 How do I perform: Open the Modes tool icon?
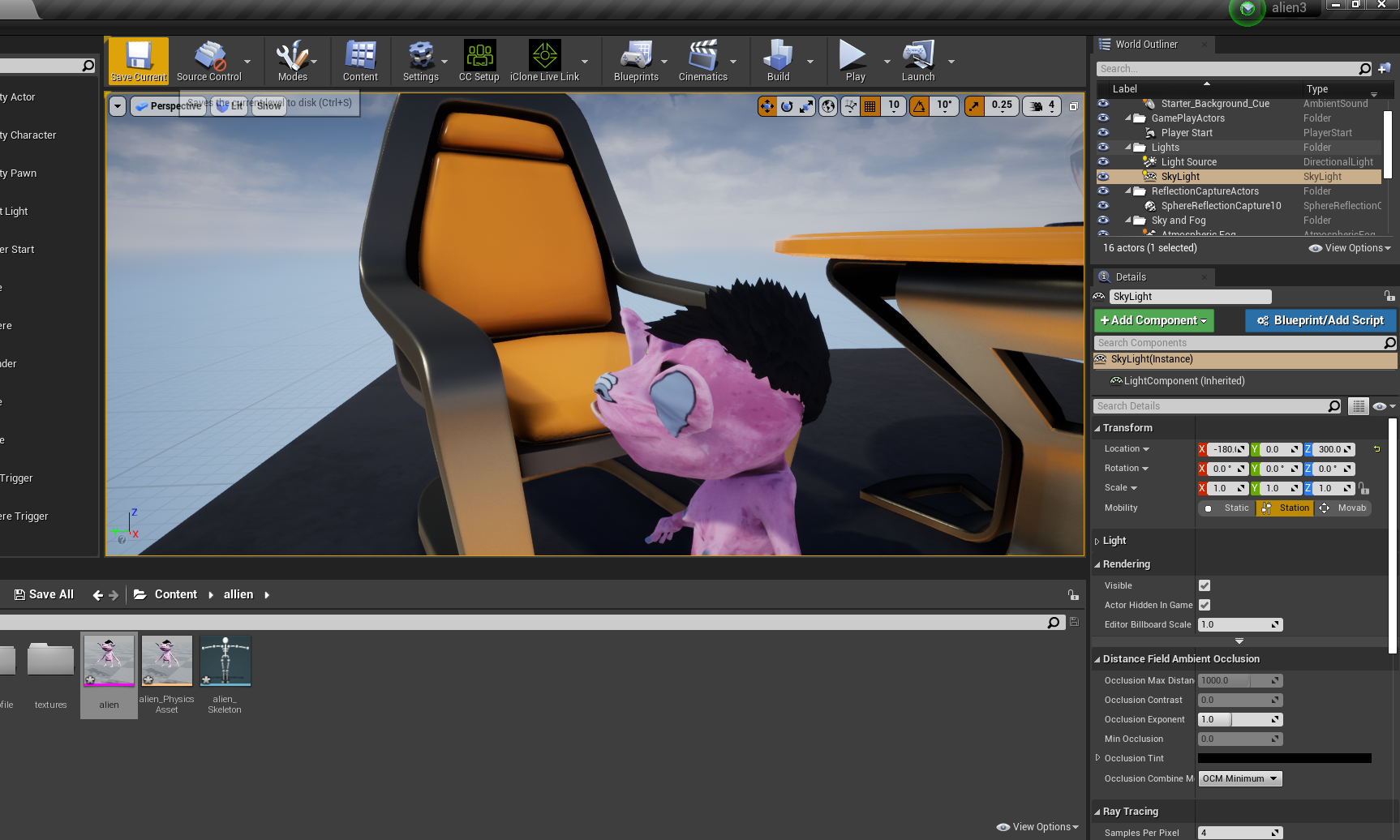(x=292, y=60)
